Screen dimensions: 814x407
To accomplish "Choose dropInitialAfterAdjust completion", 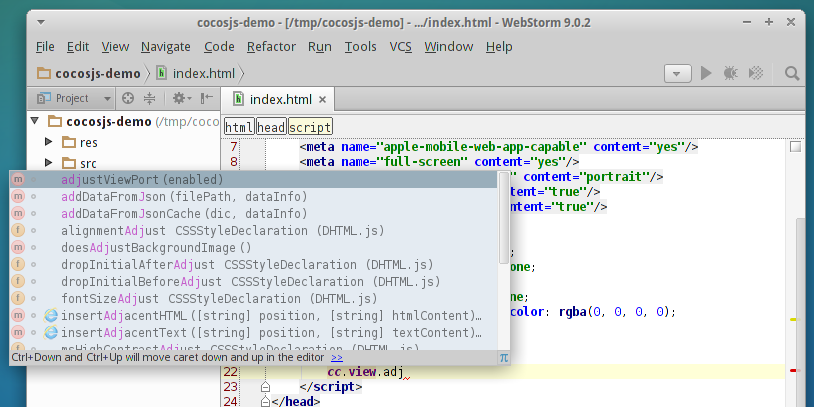I will click(253, 265).
